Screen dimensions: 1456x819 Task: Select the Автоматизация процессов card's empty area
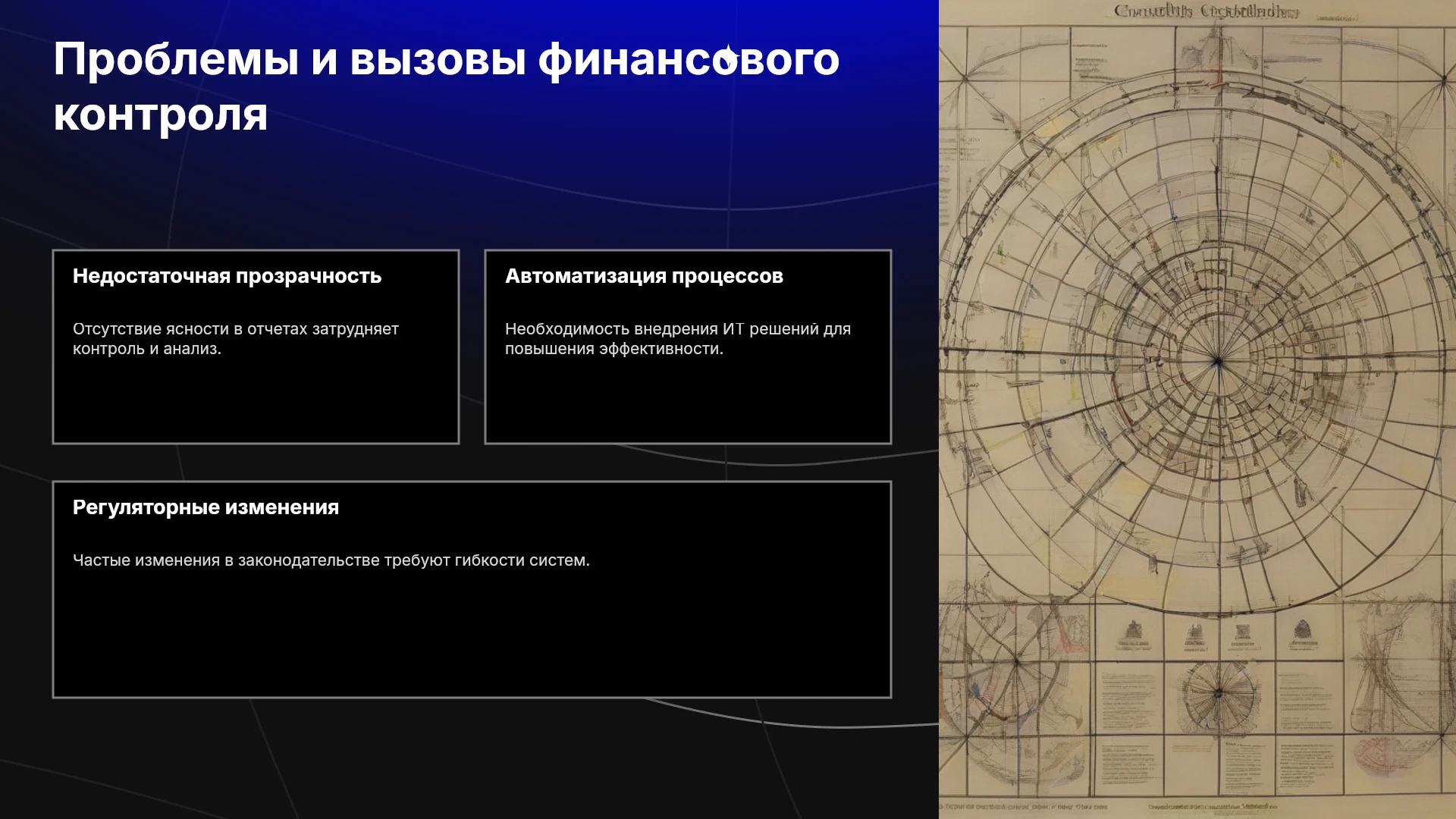pyautogui.click(x=688, y=402)
